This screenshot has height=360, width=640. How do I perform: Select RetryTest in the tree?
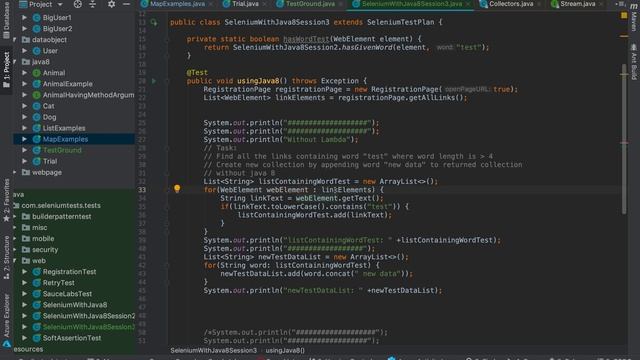(58, 283)
